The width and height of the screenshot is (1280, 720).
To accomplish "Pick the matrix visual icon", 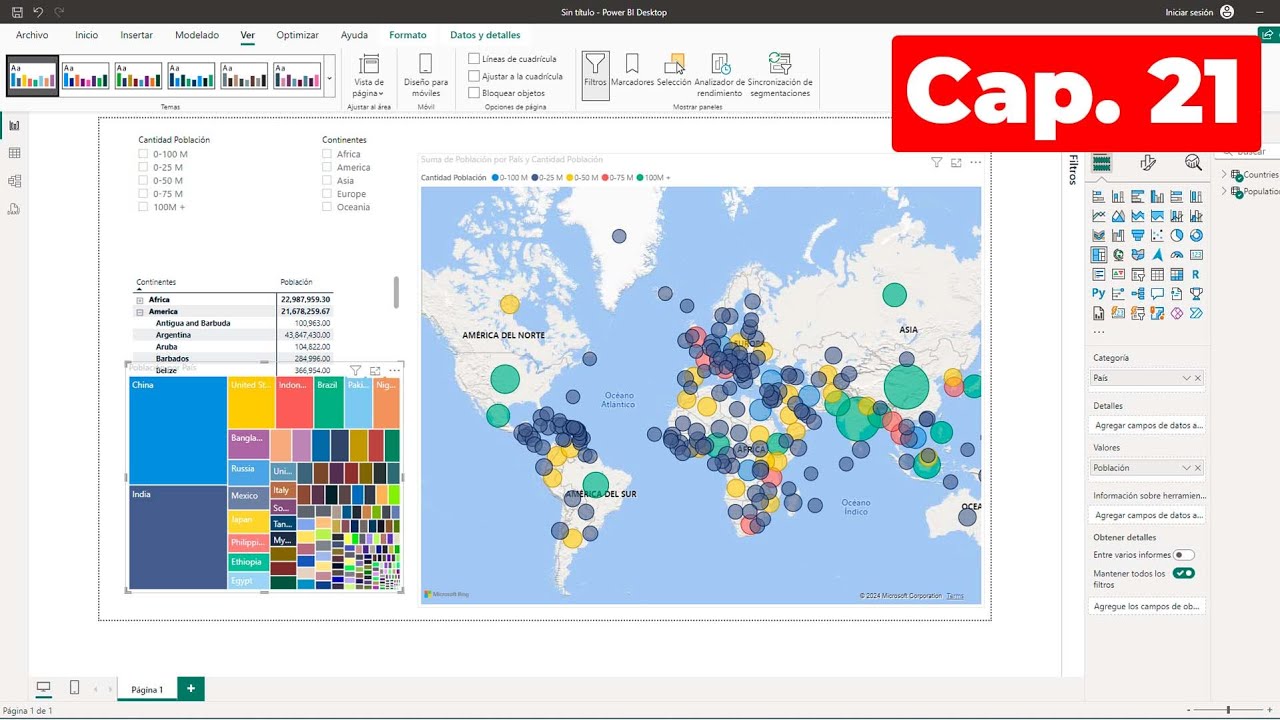I will [x=1177, y=274].
